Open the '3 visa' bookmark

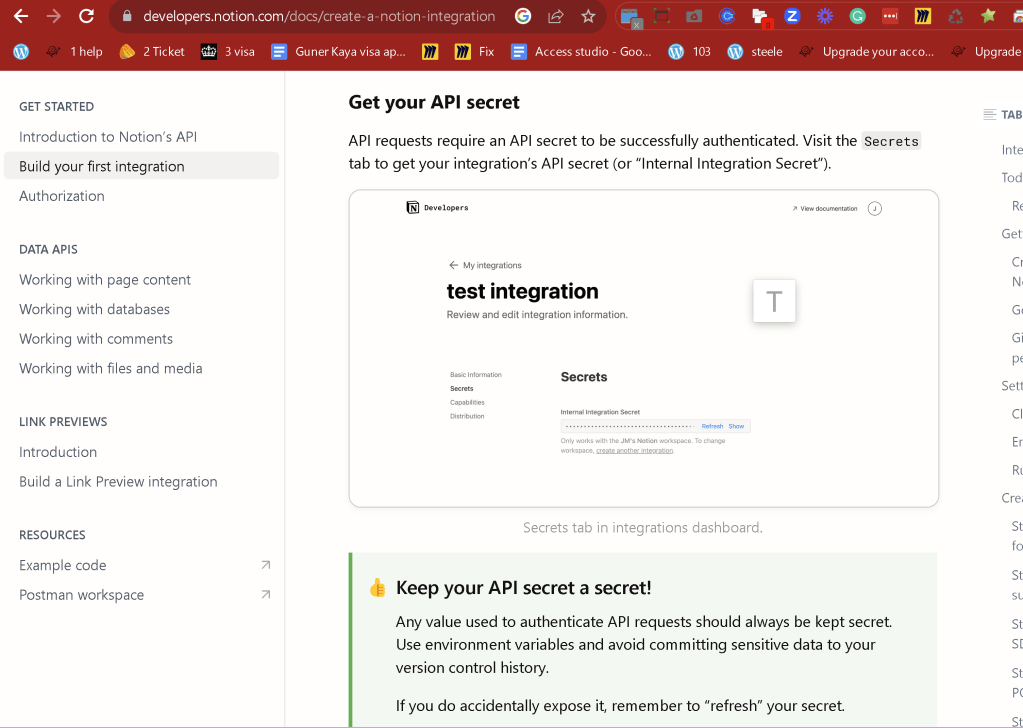[228, 52]
